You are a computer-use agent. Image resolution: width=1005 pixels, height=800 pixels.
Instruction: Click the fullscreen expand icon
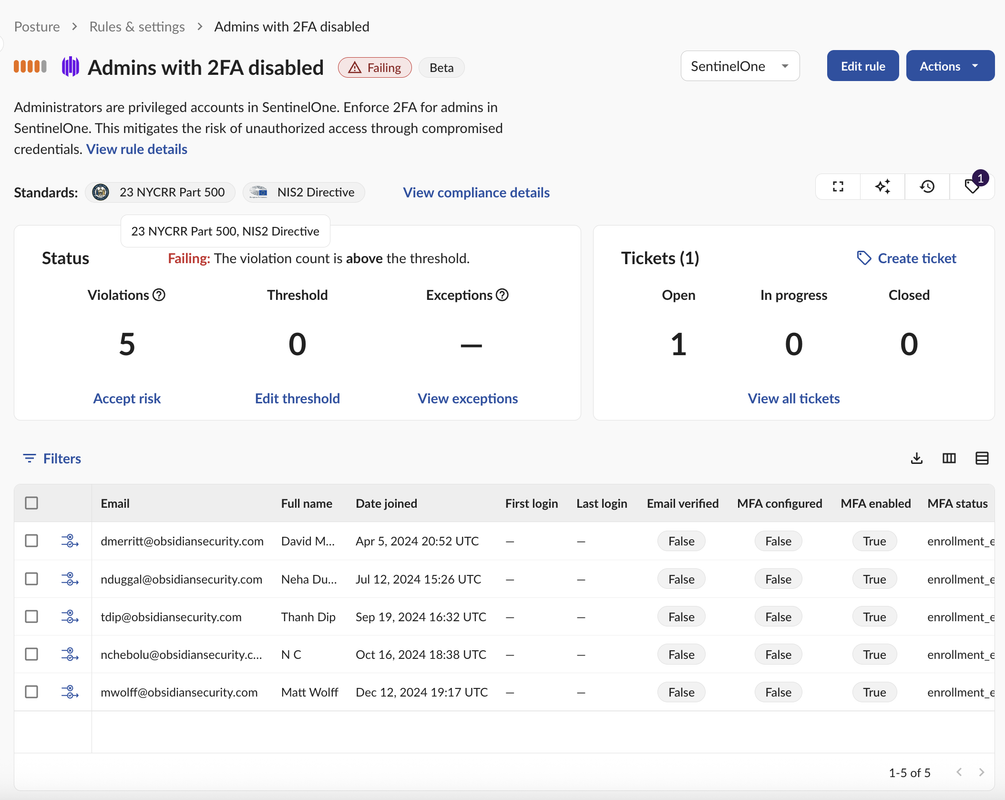[x=838, y=187]
